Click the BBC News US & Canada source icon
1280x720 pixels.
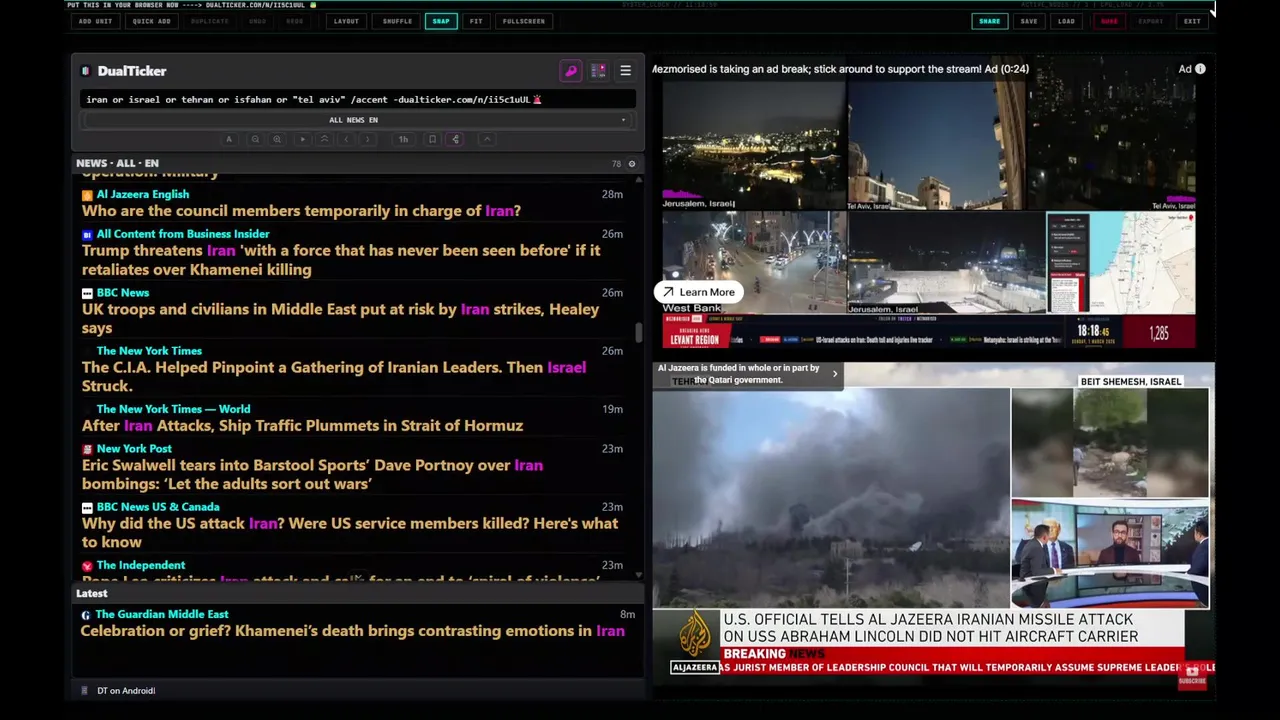(87, 507)
